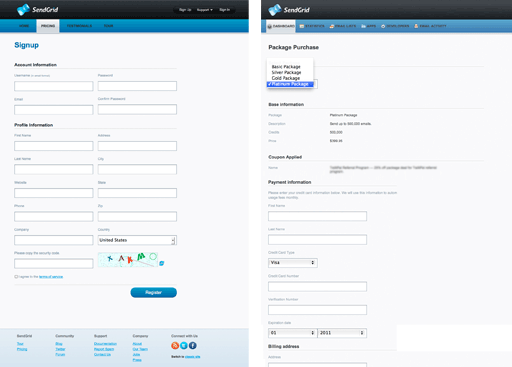Focus the signup First Name field
512x367 pixels.
pos(54,146)
